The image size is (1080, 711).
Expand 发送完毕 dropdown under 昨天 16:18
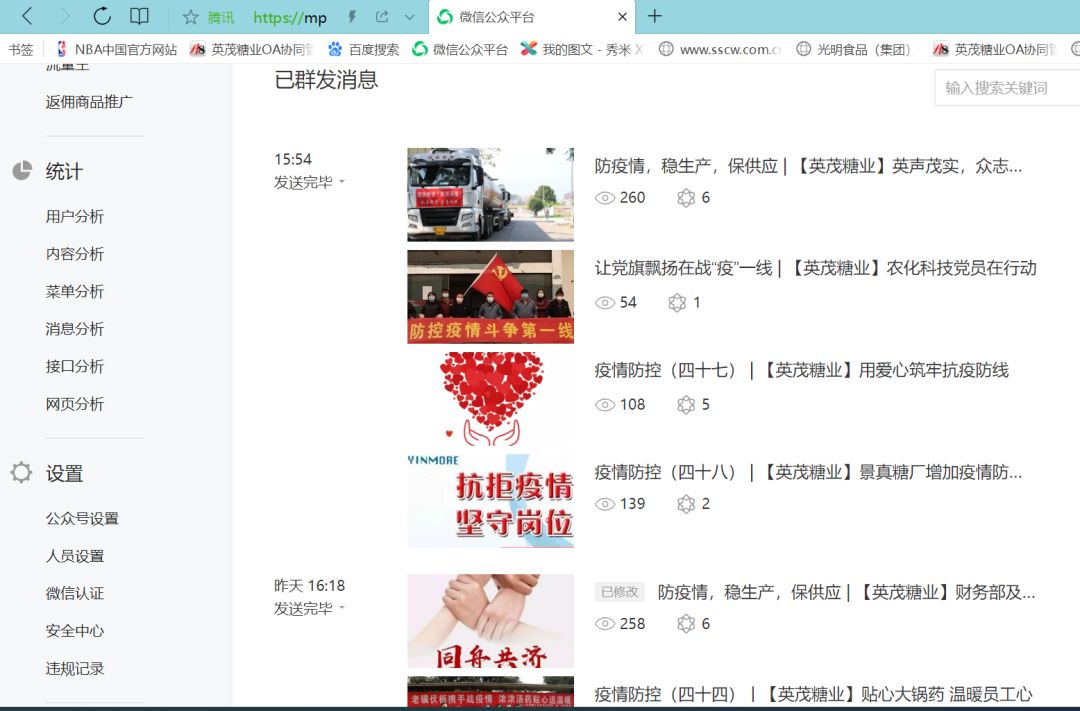(341, 609)
